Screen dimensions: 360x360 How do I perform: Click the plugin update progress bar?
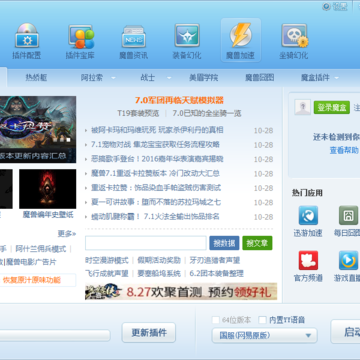(x=55, y=335)
